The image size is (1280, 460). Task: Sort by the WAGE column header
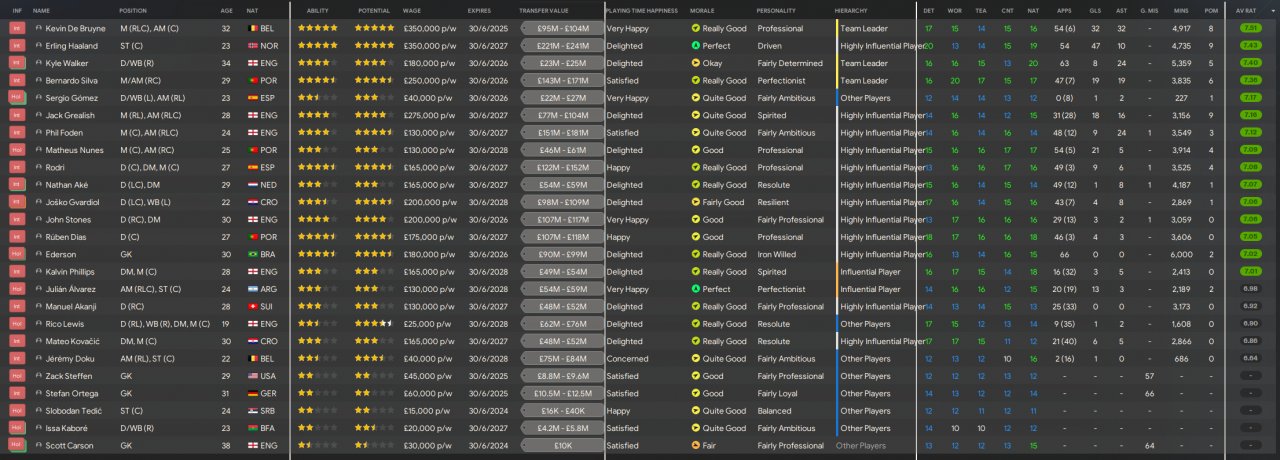[x=411, y=10]
